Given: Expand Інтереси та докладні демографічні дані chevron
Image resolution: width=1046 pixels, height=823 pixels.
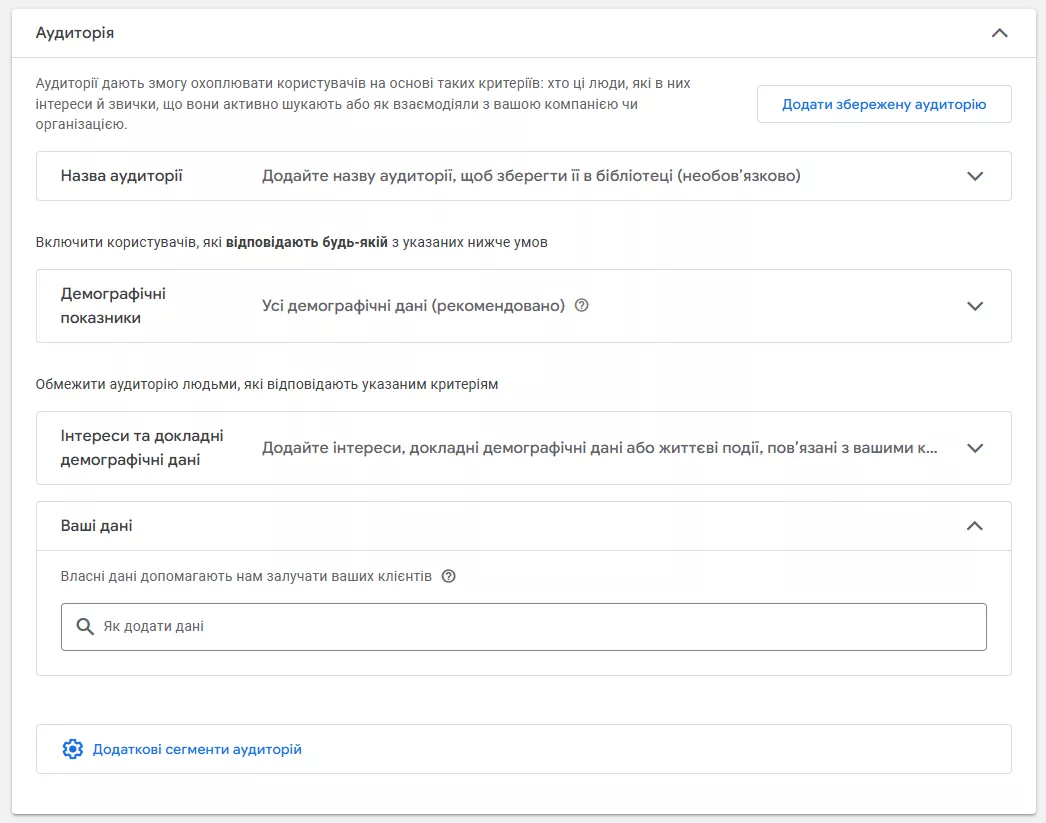Looking at the screenshot, I should [975, 448].
